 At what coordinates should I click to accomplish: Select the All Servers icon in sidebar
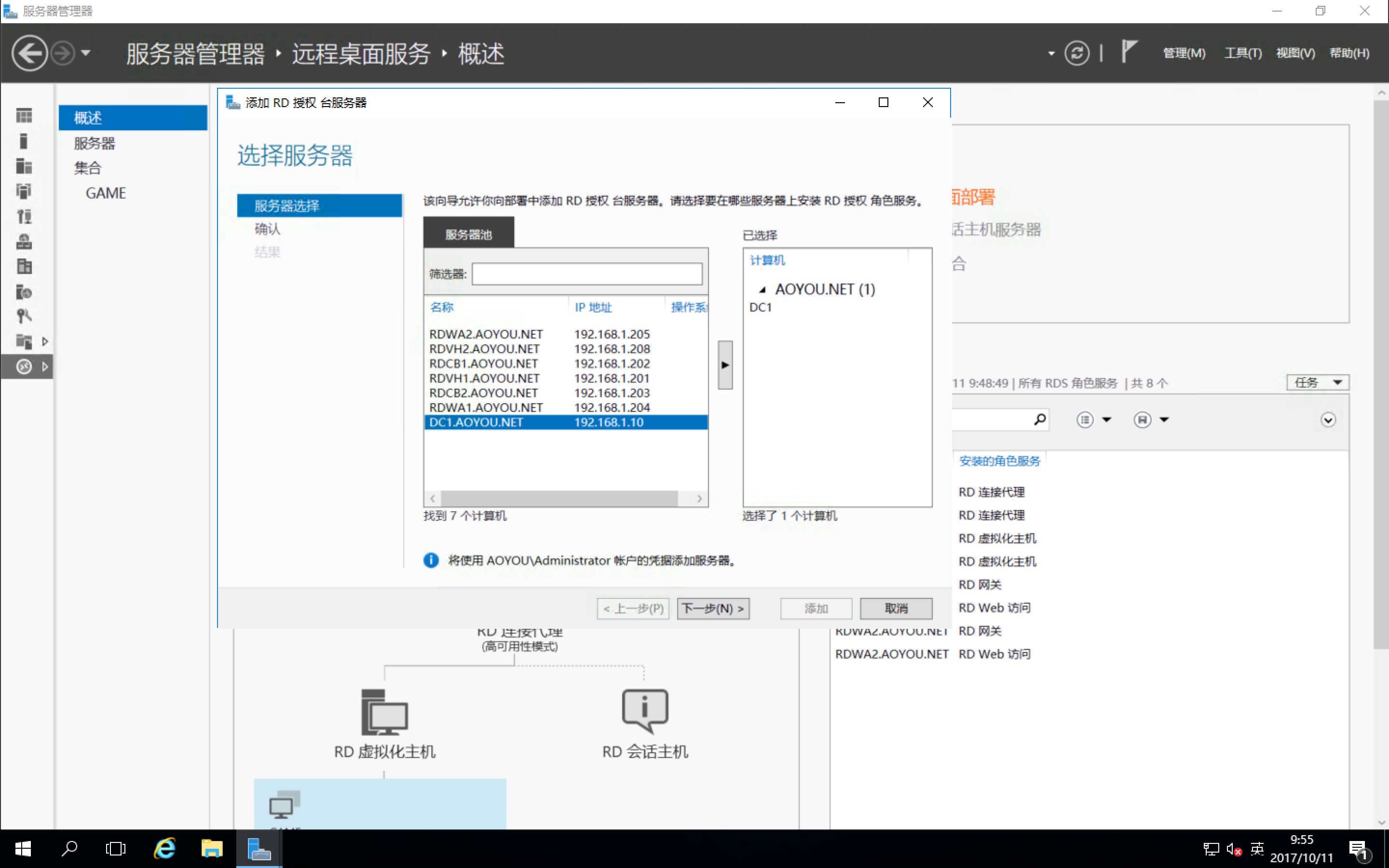(x=24, y=166)
